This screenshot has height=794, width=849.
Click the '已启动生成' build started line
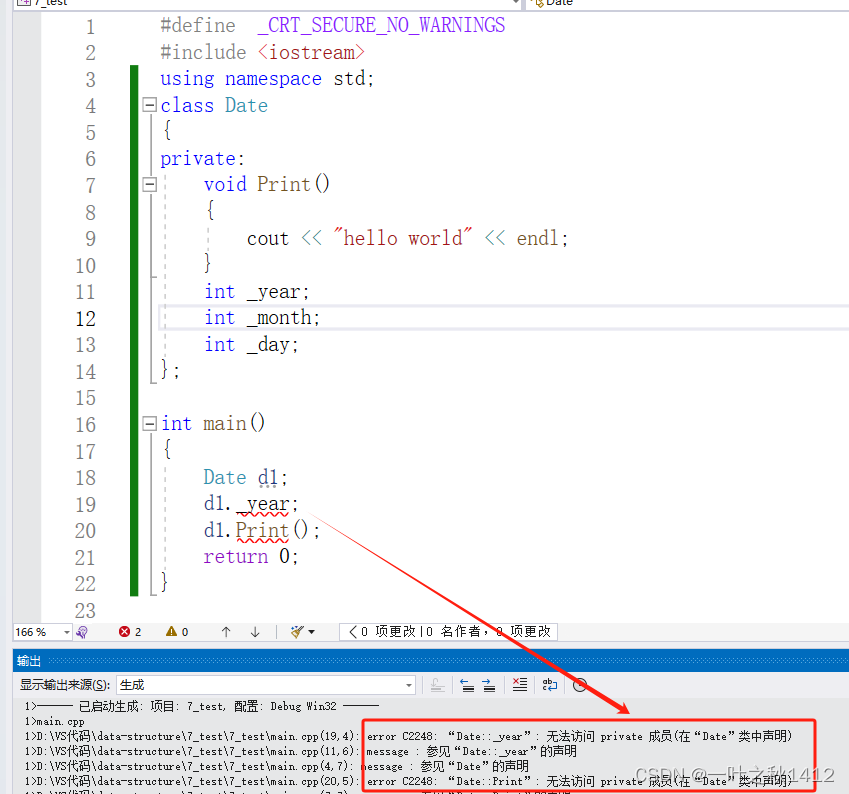(201, 706)
